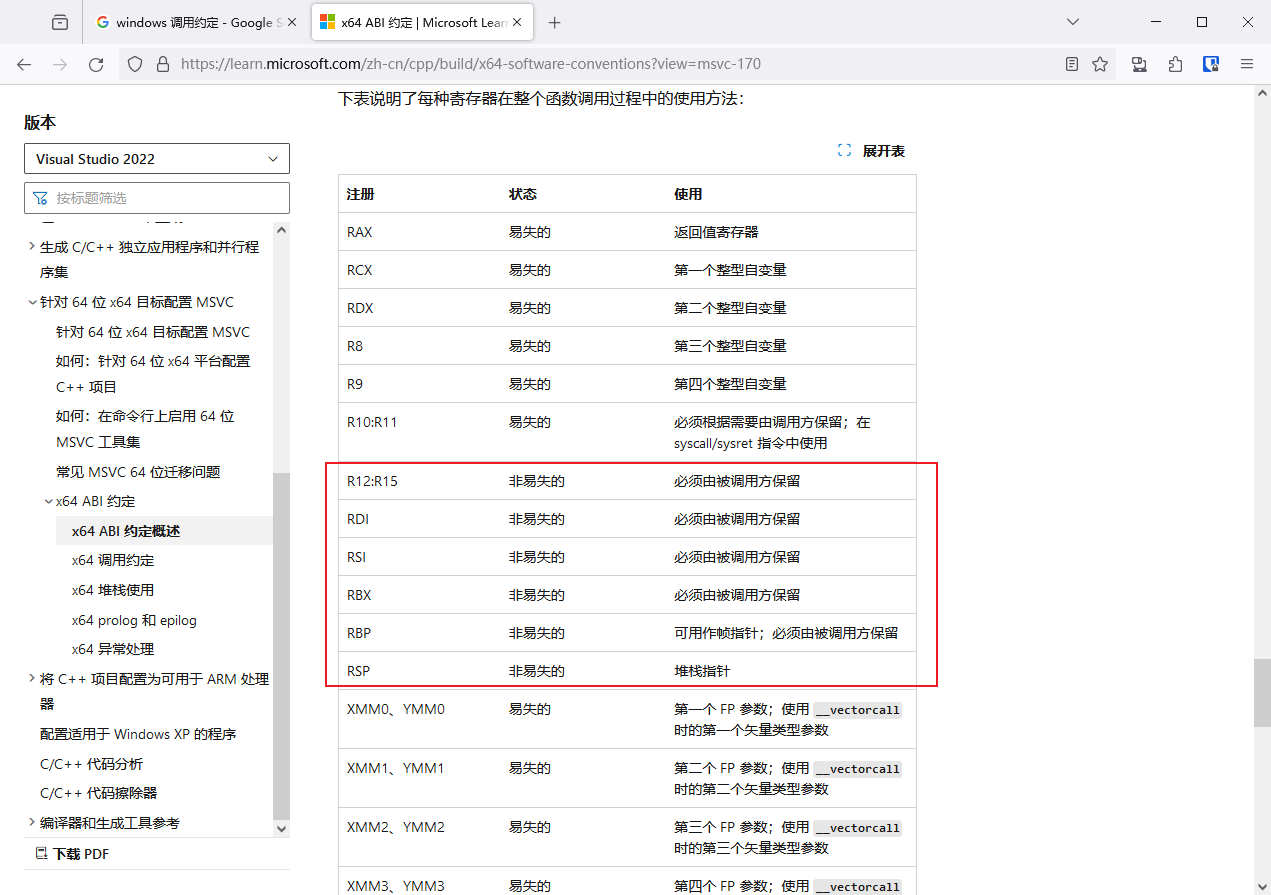Select x64 调用约定 in the sidebar
The height and width of the screenshot is (895, 1271).
point(113,561)
